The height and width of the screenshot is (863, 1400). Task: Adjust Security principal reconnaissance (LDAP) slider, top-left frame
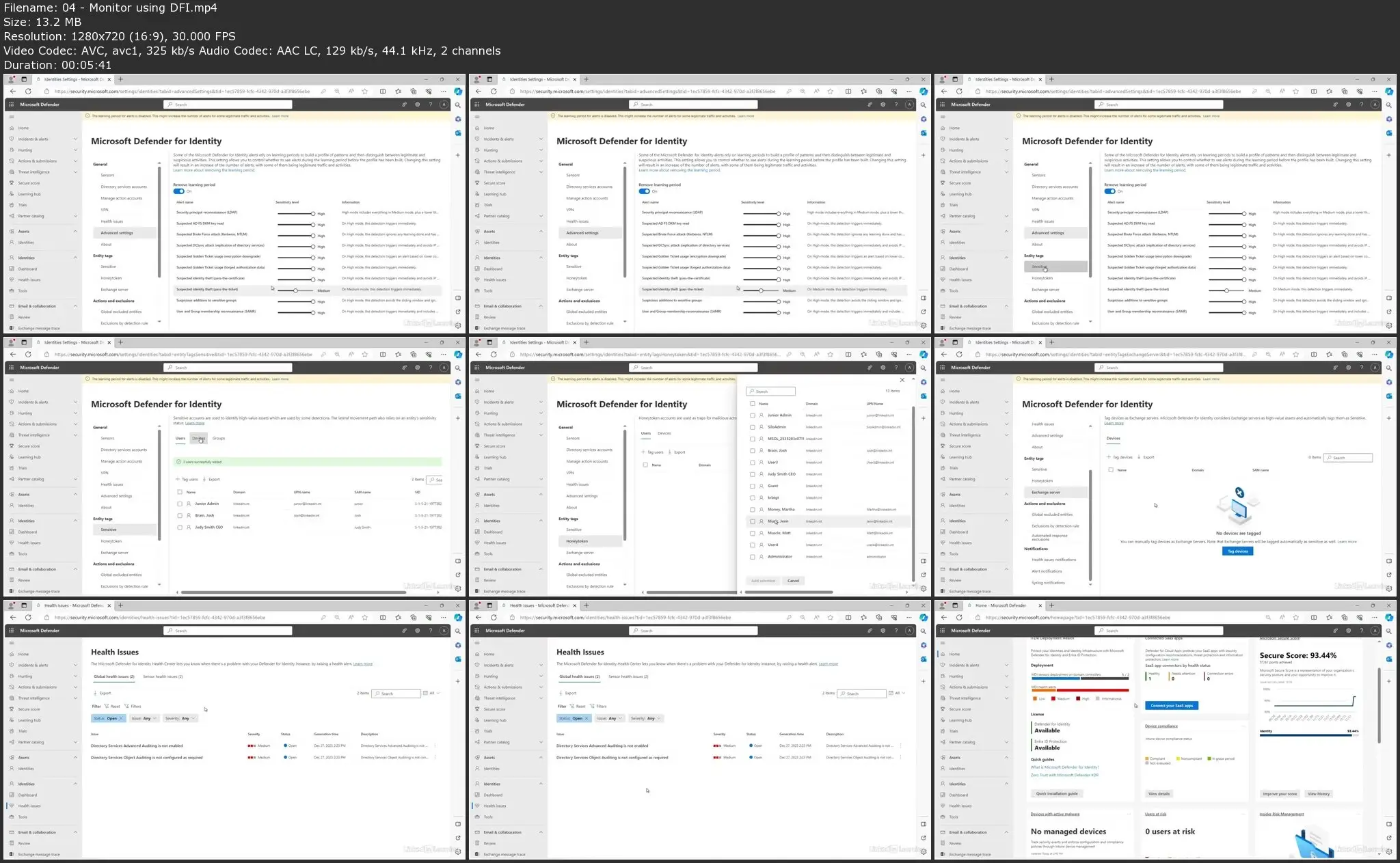(x=296, y=213)
